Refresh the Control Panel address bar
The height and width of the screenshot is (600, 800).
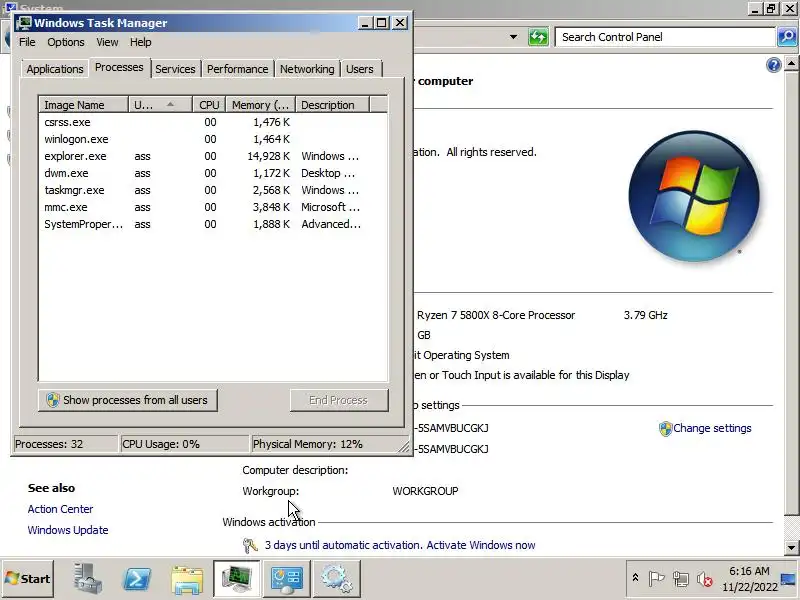(x=538, y=37)
